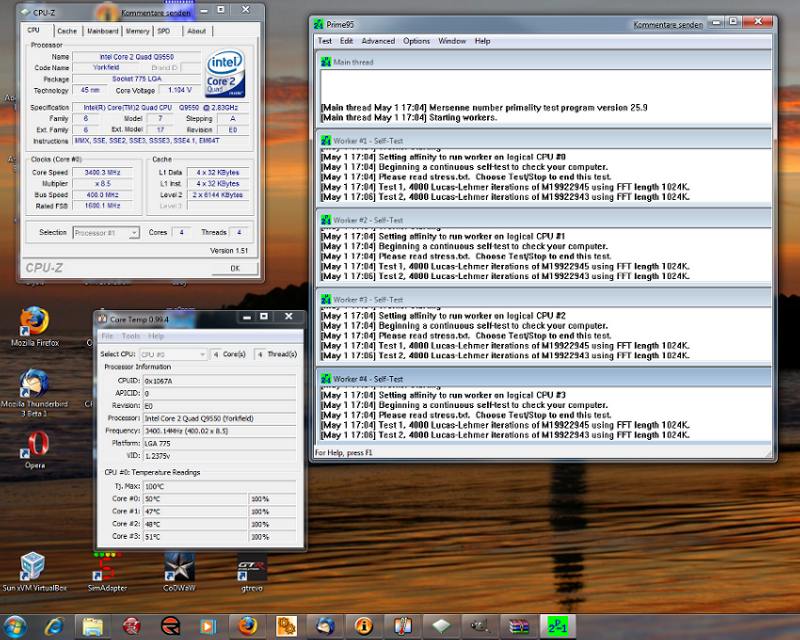
Task: Click the Windows Media Player taskbar icon
Action: point(209,626)
